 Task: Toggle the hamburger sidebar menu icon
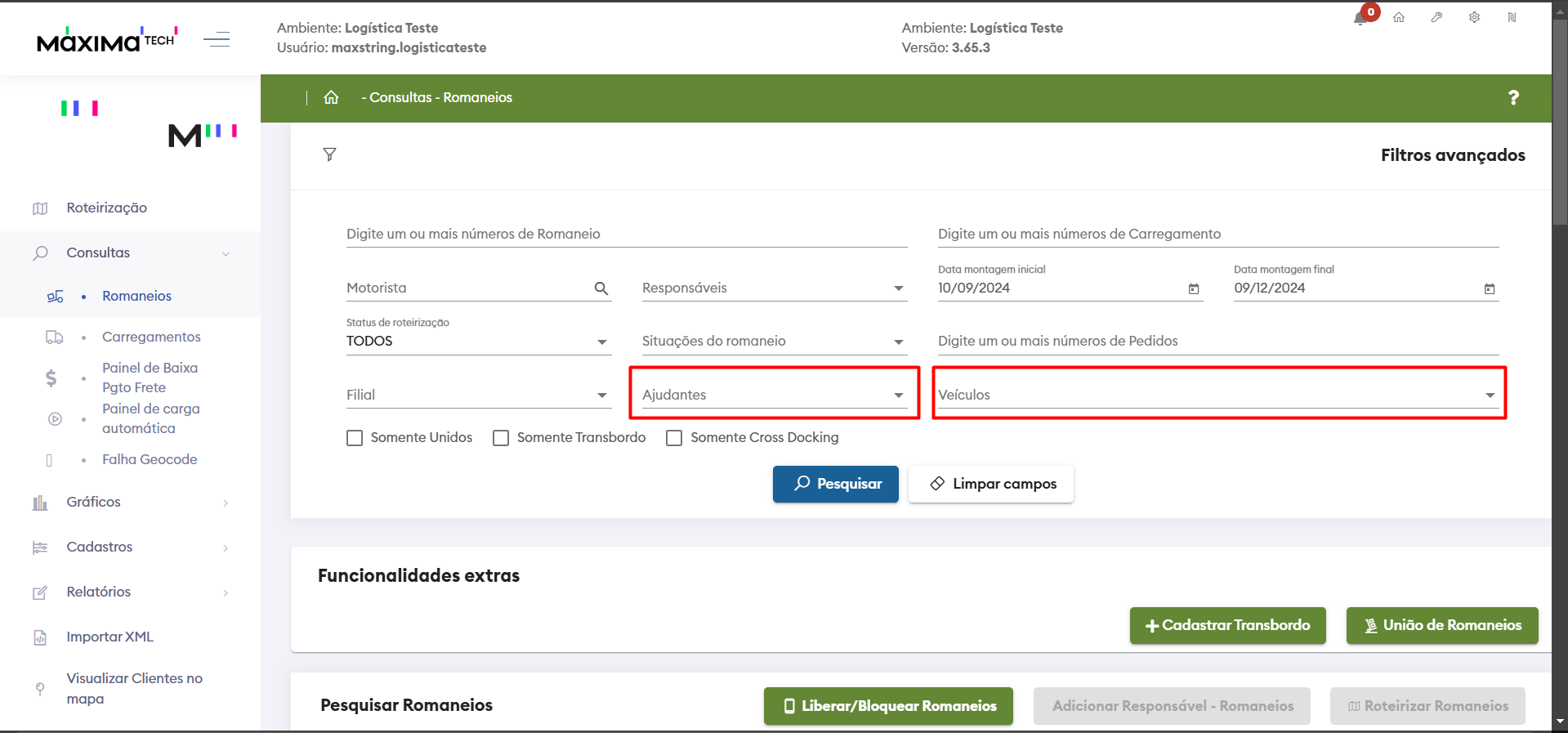click(x=217, y=39)
